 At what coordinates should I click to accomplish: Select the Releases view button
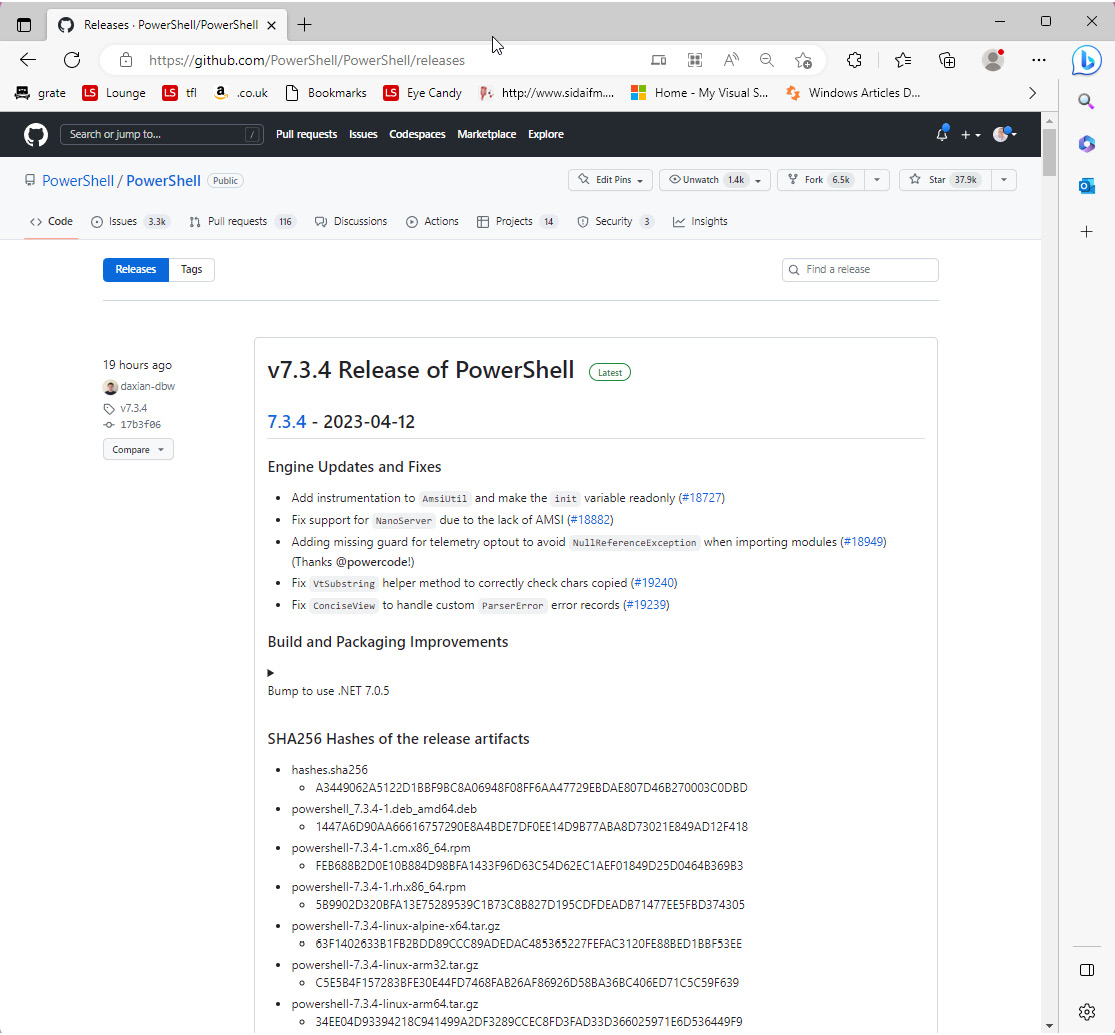coord(135,270)
